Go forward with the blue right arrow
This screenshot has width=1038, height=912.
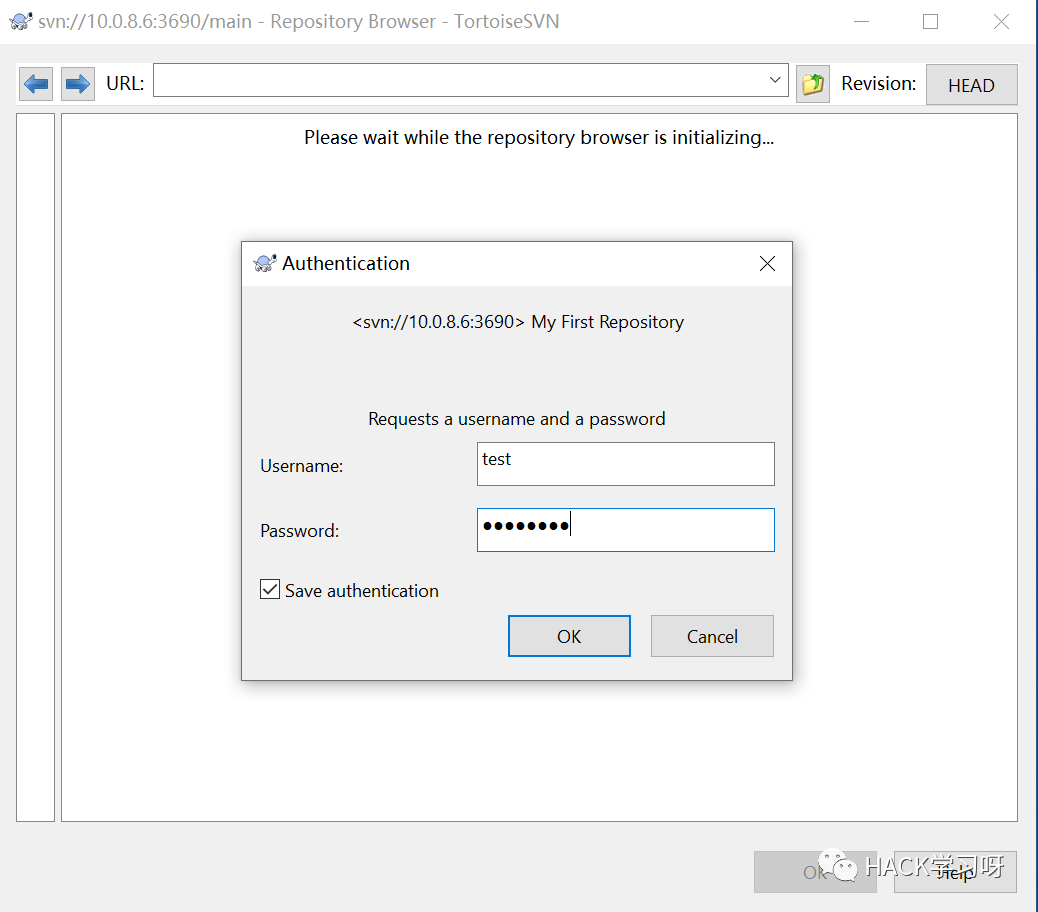(x=77, y=84)
